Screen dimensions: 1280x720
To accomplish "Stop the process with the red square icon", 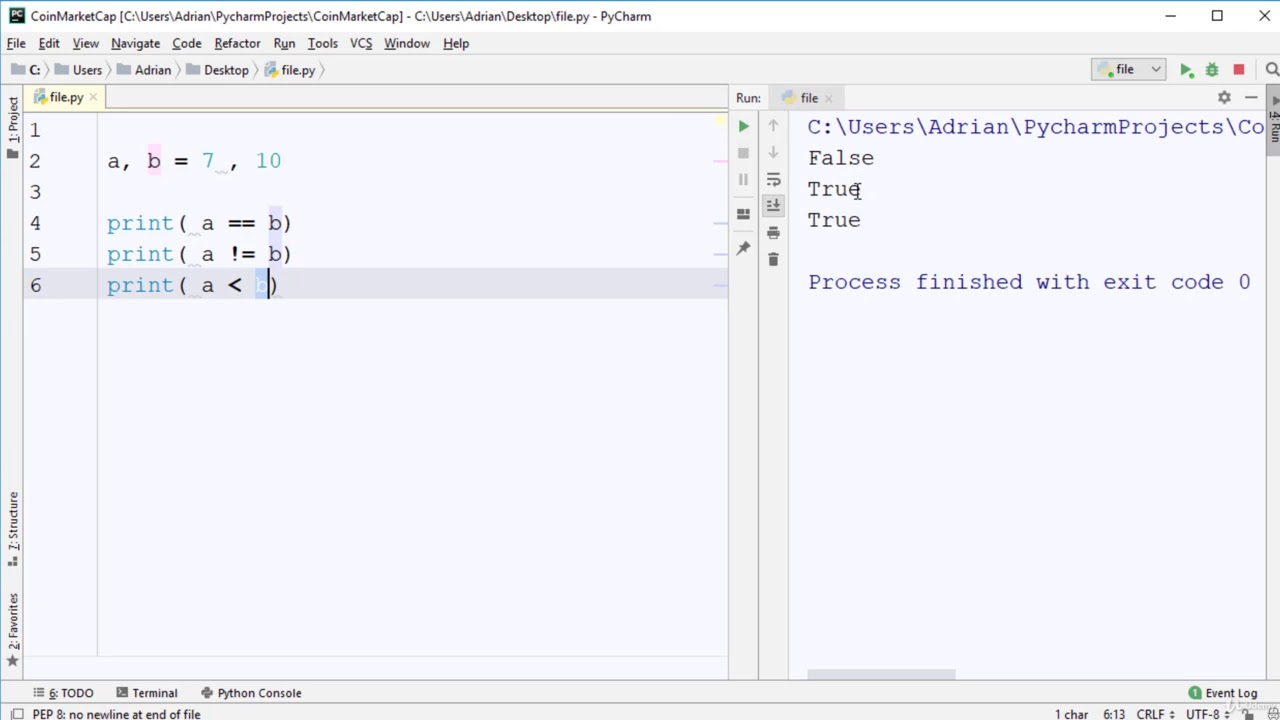I will pos(1239,70).
